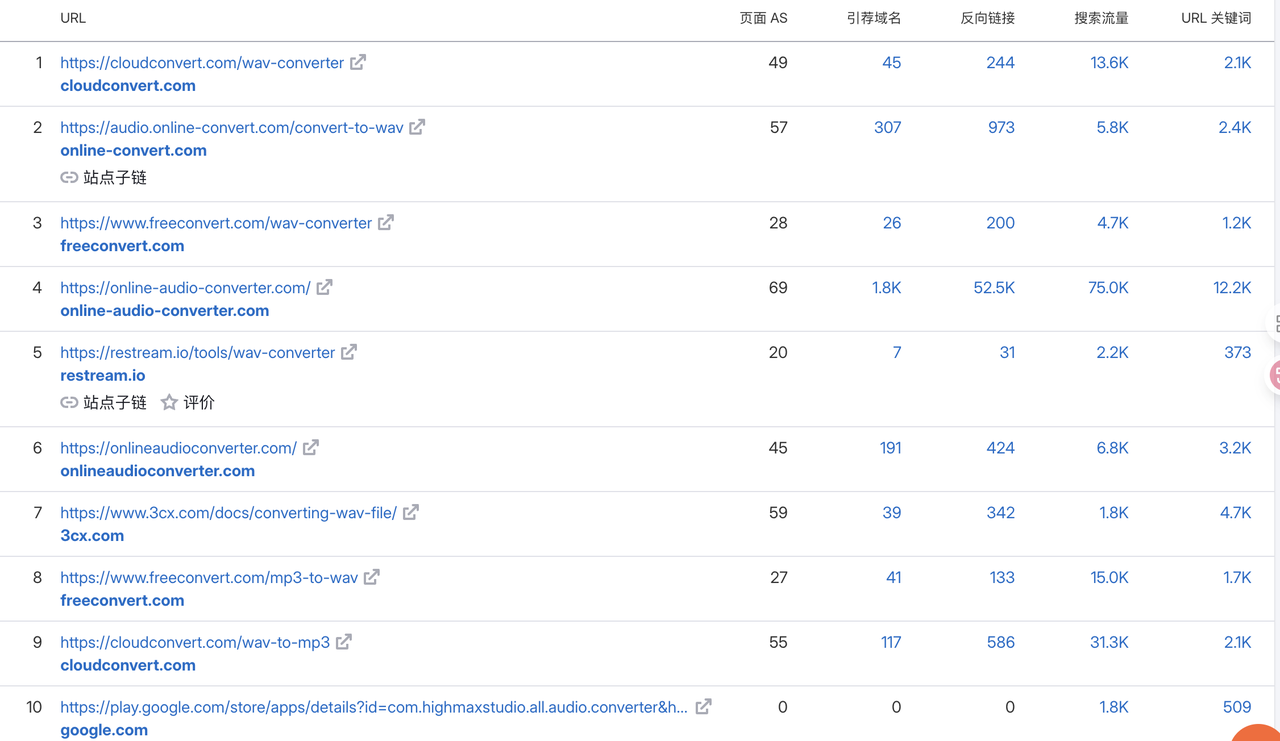
Task: Open the 3cx.com domain link
Action: click(92, 536)
